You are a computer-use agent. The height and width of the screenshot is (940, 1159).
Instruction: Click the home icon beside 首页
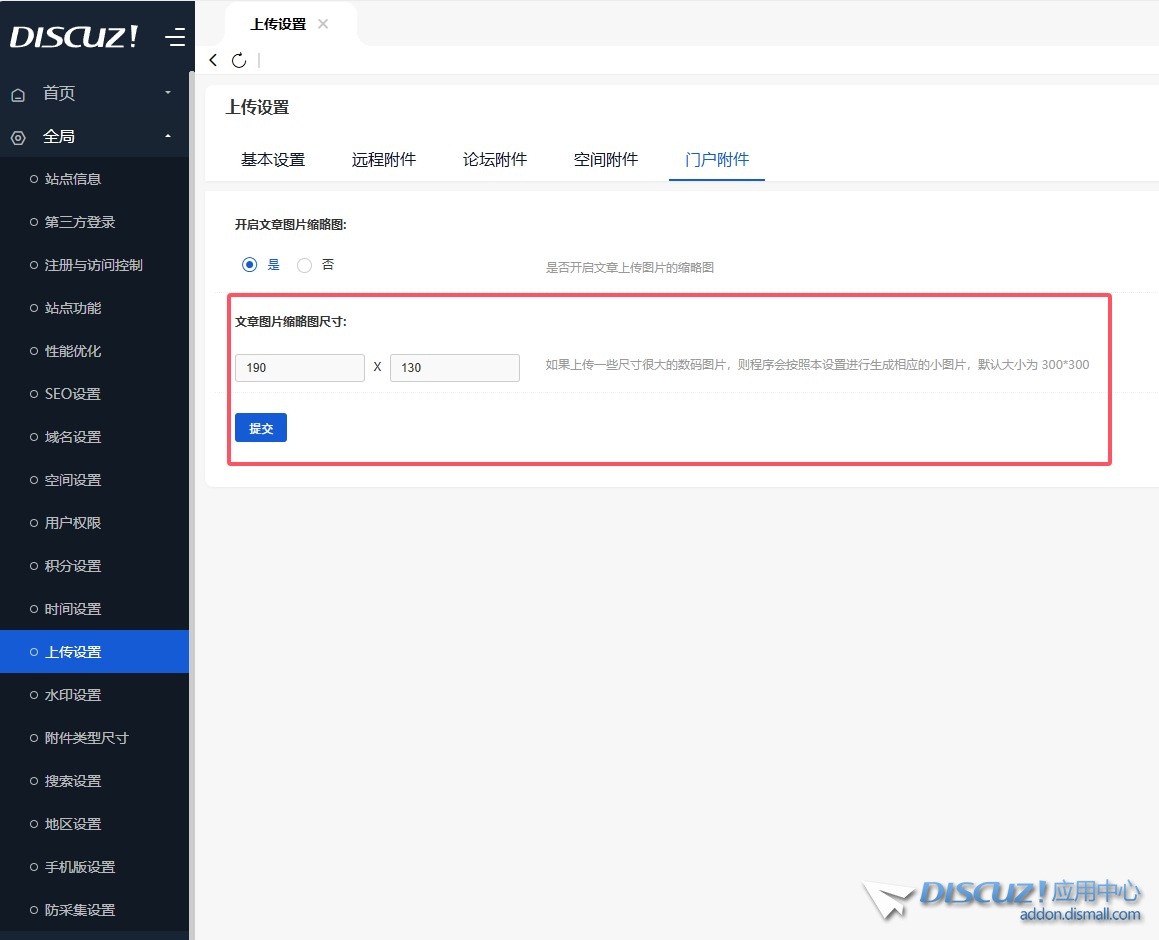click(x=18, y=94)
